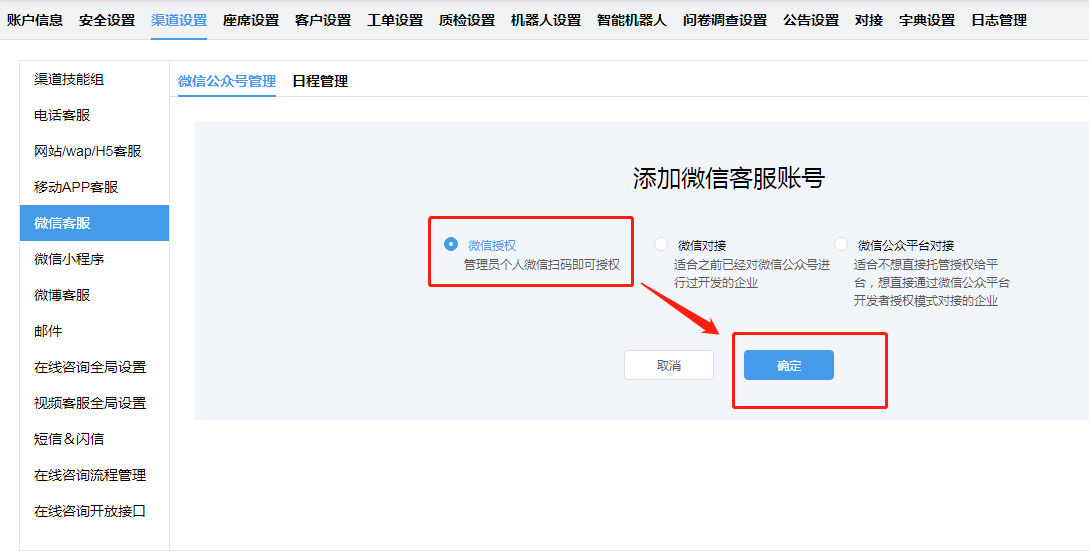Switch to the 微信公众号管理 tab
This screenshot has height=560, width=1089.
pyautogui.click(x=227, y=81)
